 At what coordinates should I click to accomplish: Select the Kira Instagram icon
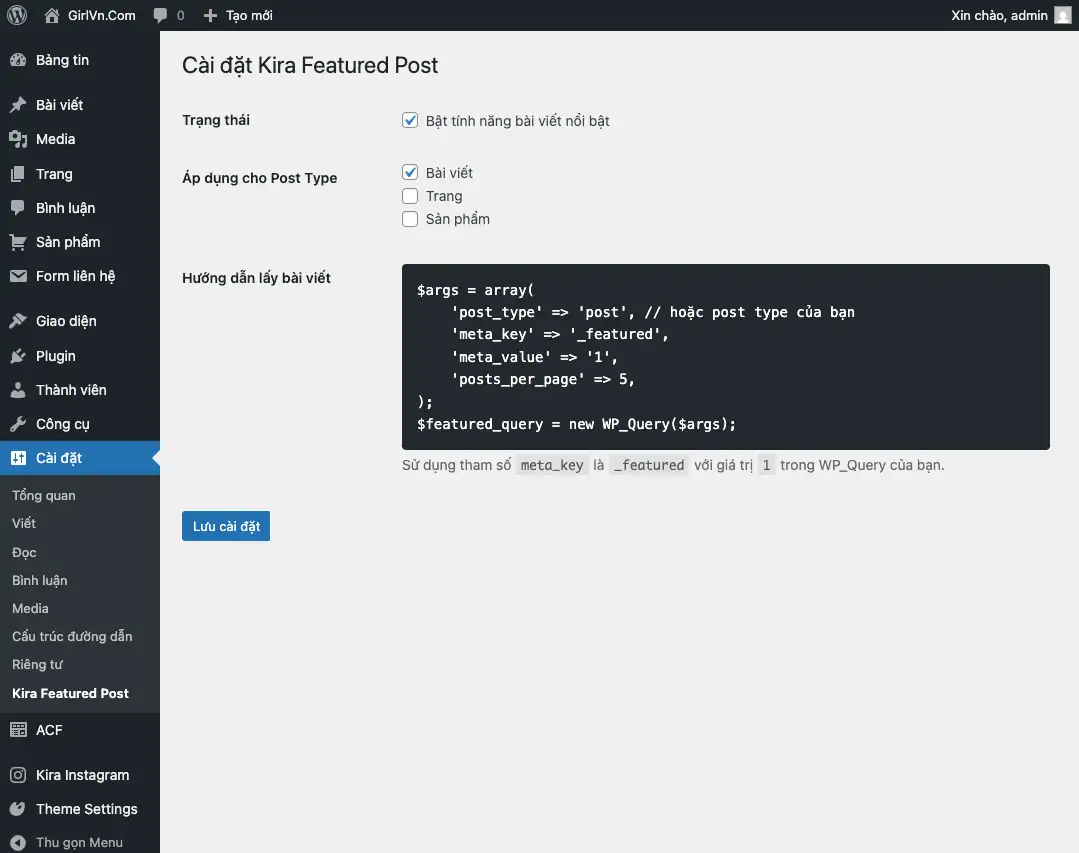pyautogui.click(x=18, y=775)
